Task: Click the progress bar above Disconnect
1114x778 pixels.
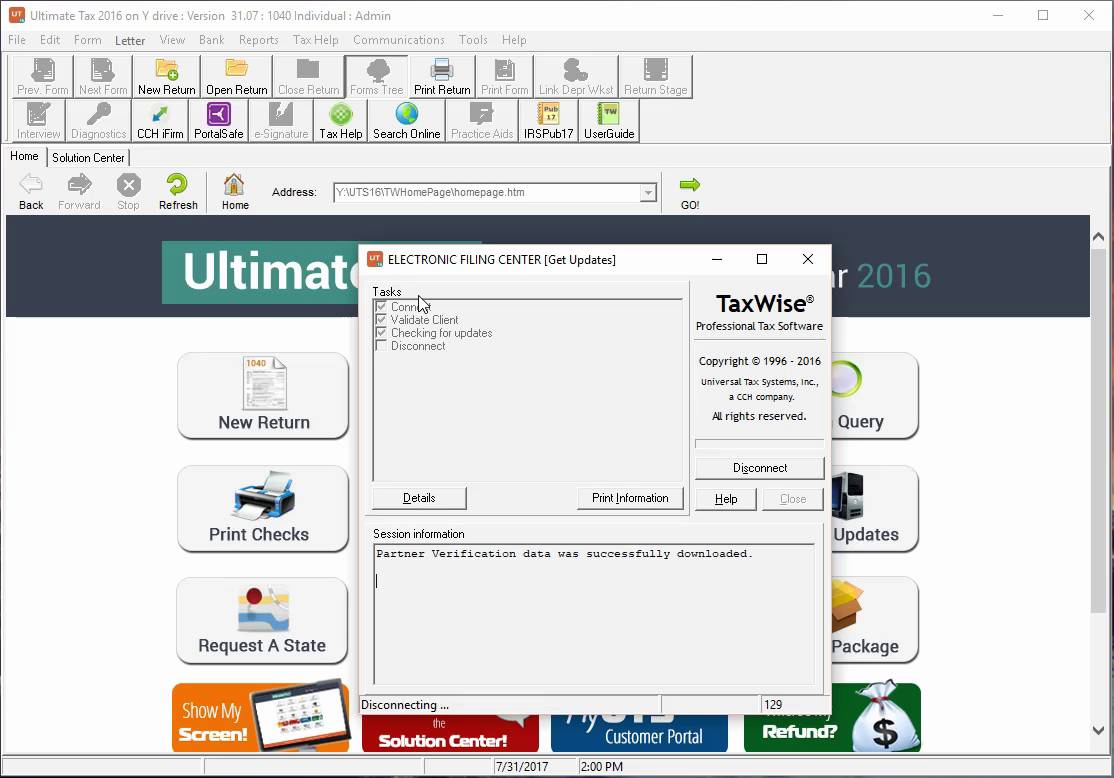Action: (759, 443)
